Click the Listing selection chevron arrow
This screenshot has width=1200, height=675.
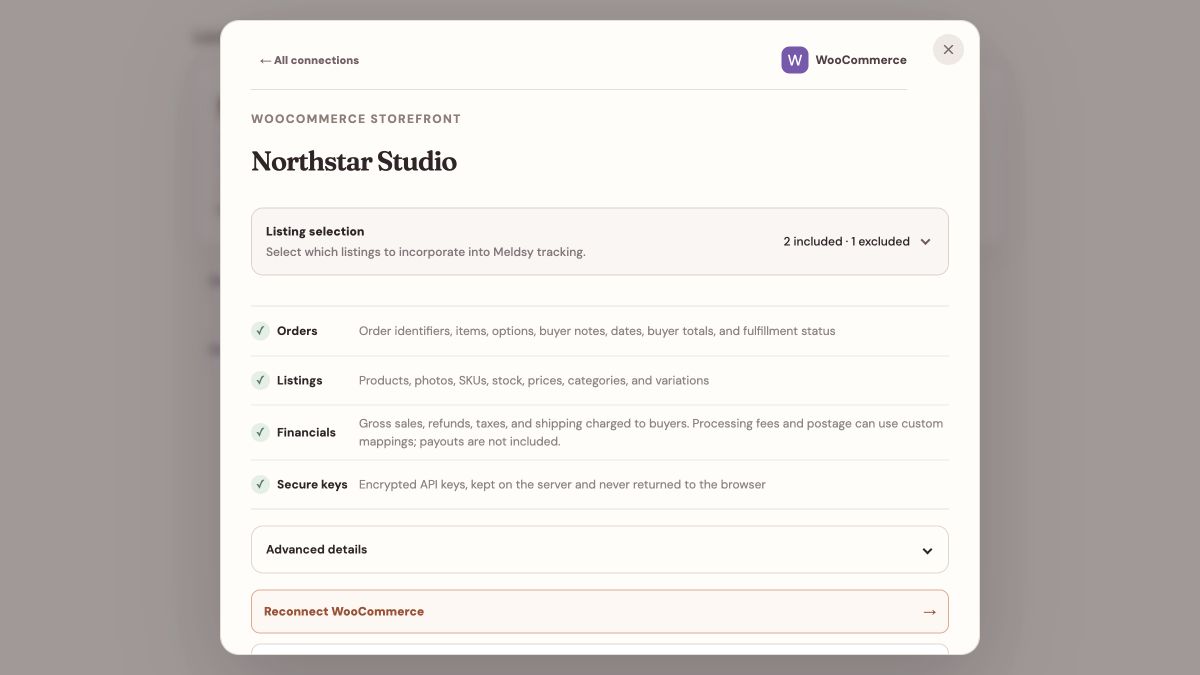tap(925, 242)
